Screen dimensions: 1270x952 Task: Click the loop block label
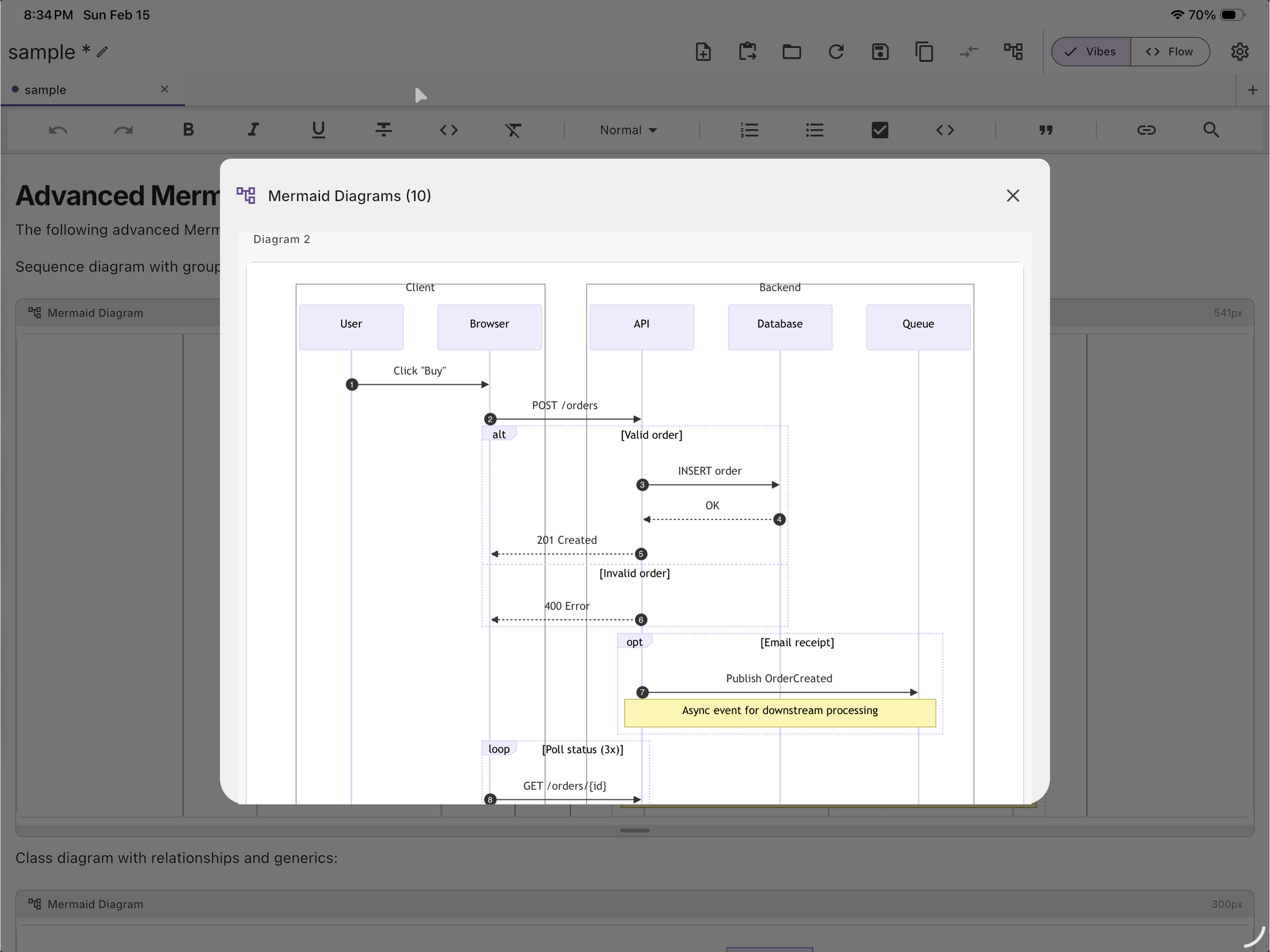(499, 749)
